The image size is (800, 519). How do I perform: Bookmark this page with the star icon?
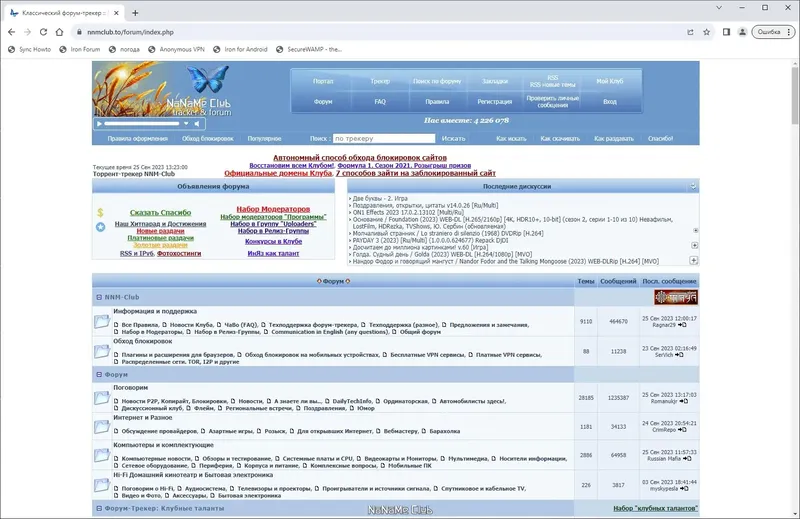pos(707,32)
